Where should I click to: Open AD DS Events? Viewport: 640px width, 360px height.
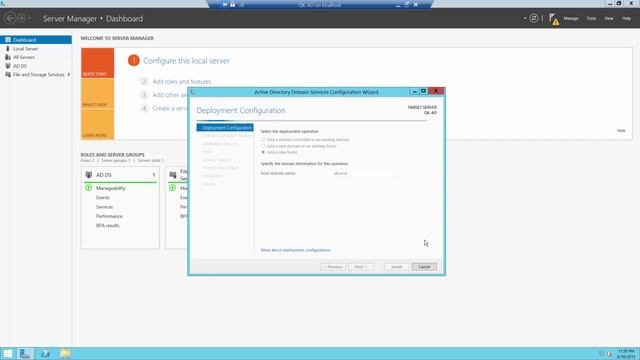tap(102, 198)
